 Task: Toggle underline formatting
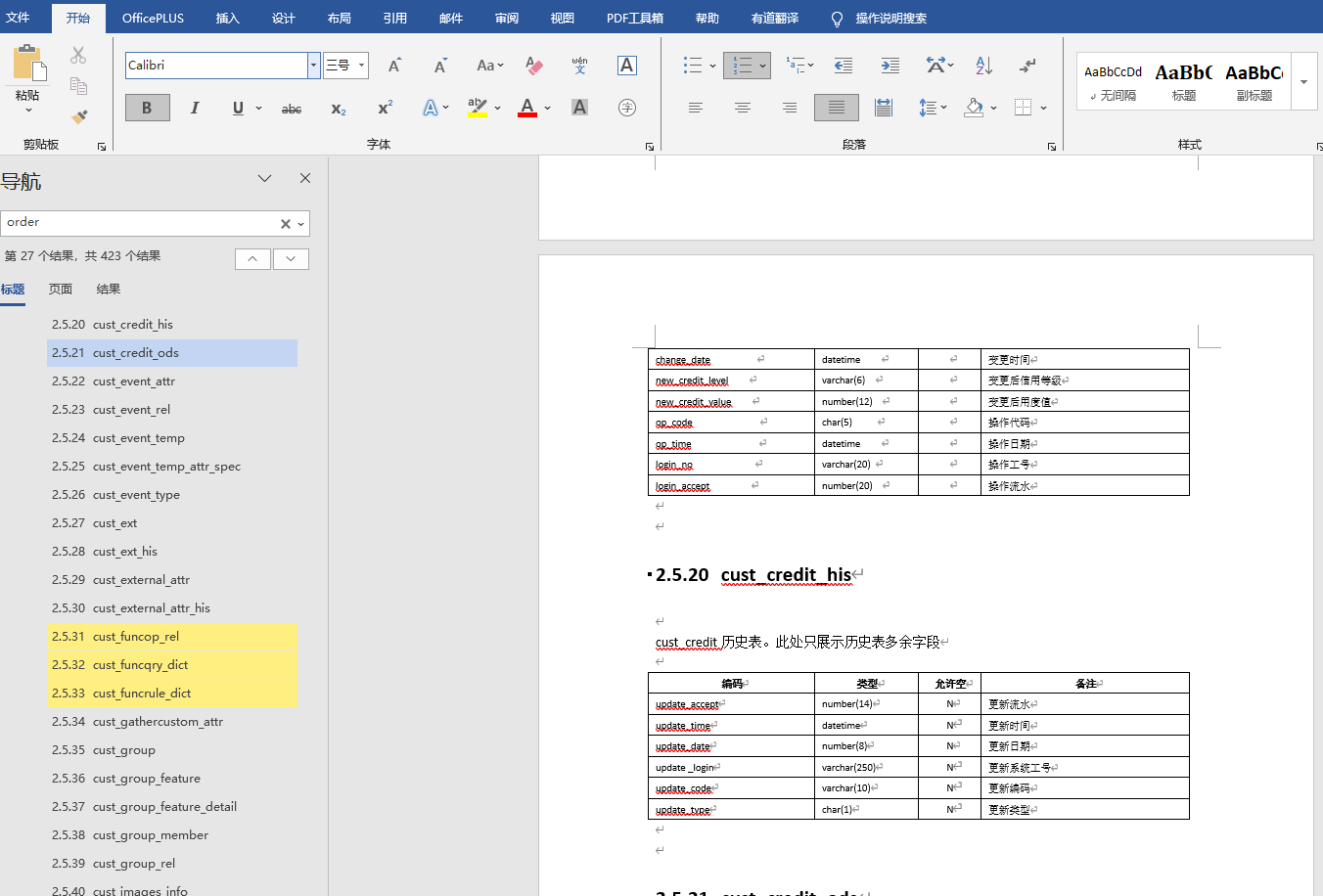point(238,108)
